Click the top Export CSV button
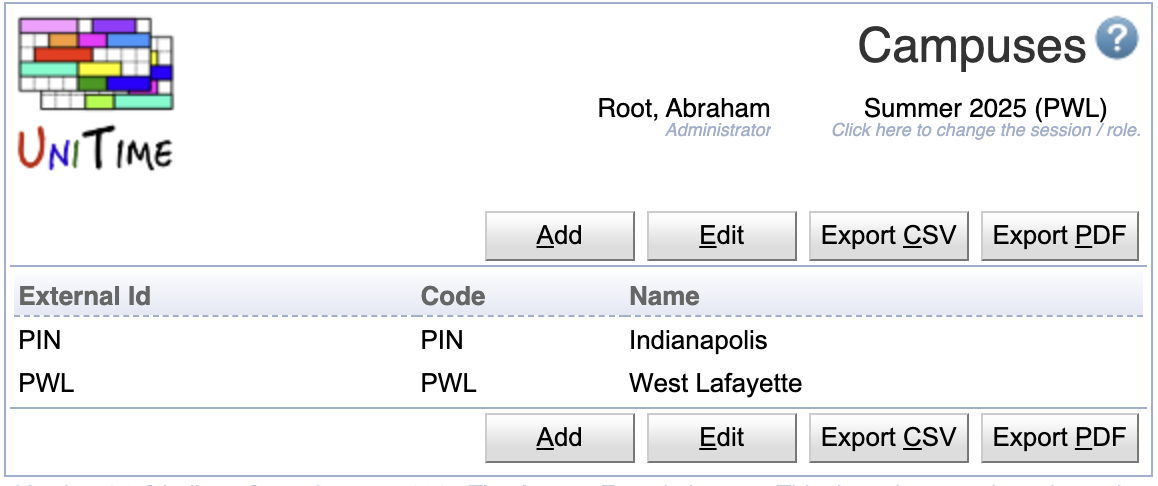Image resolution: width=1158 pixels, height=486 pixels. click(x=888, y=236)
